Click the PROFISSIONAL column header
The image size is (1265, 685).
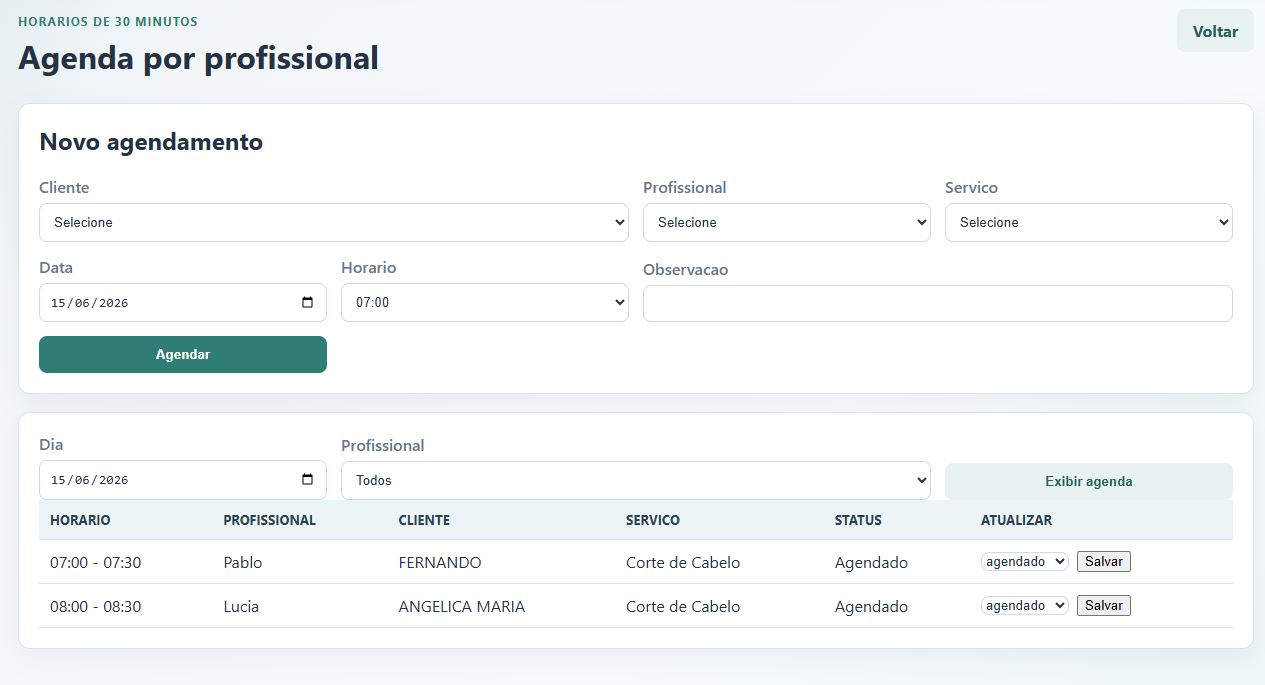point(270,520)
